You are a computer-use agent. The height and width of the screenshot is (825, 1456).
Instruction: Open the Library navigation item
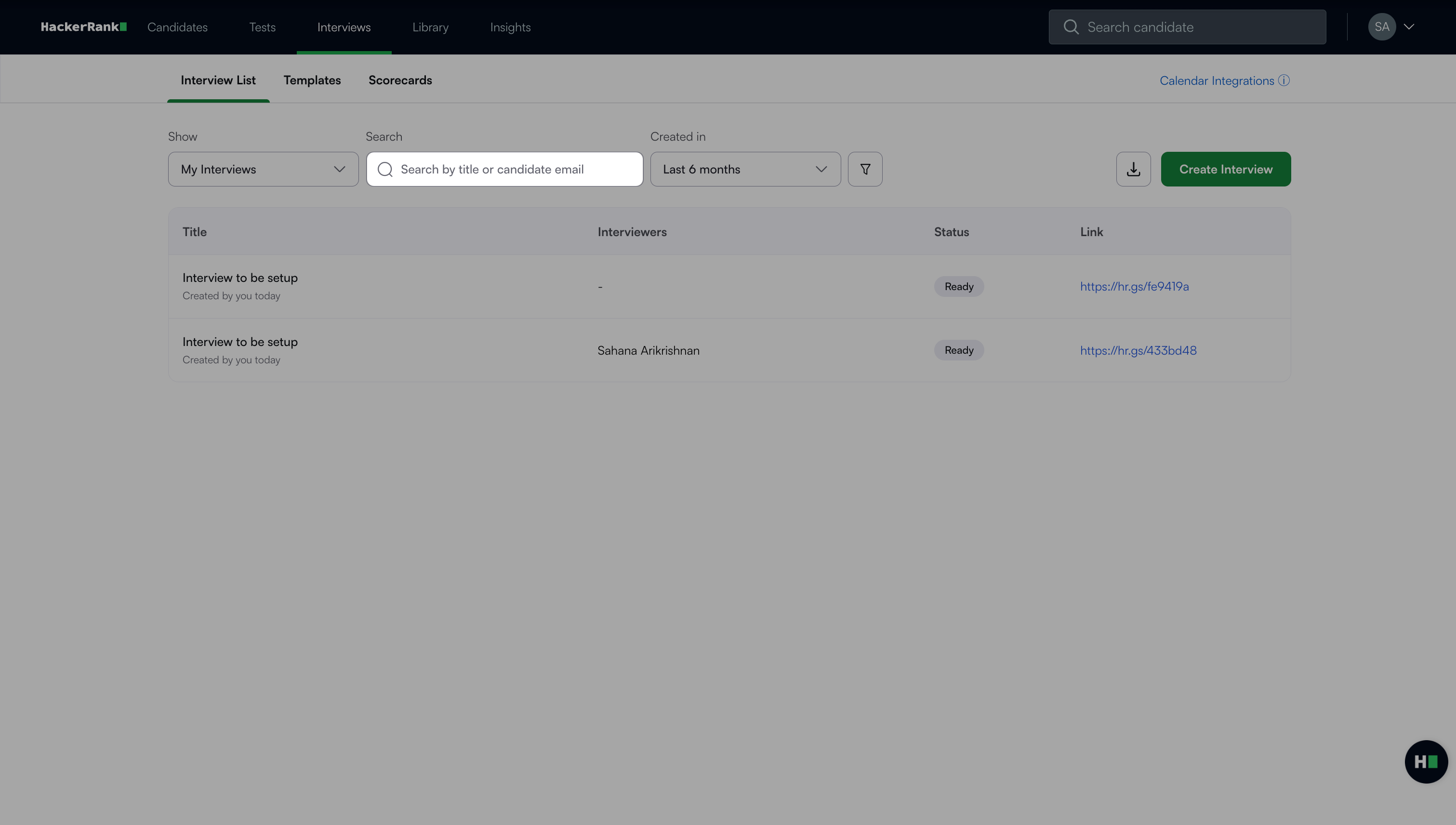click(430, 27)
